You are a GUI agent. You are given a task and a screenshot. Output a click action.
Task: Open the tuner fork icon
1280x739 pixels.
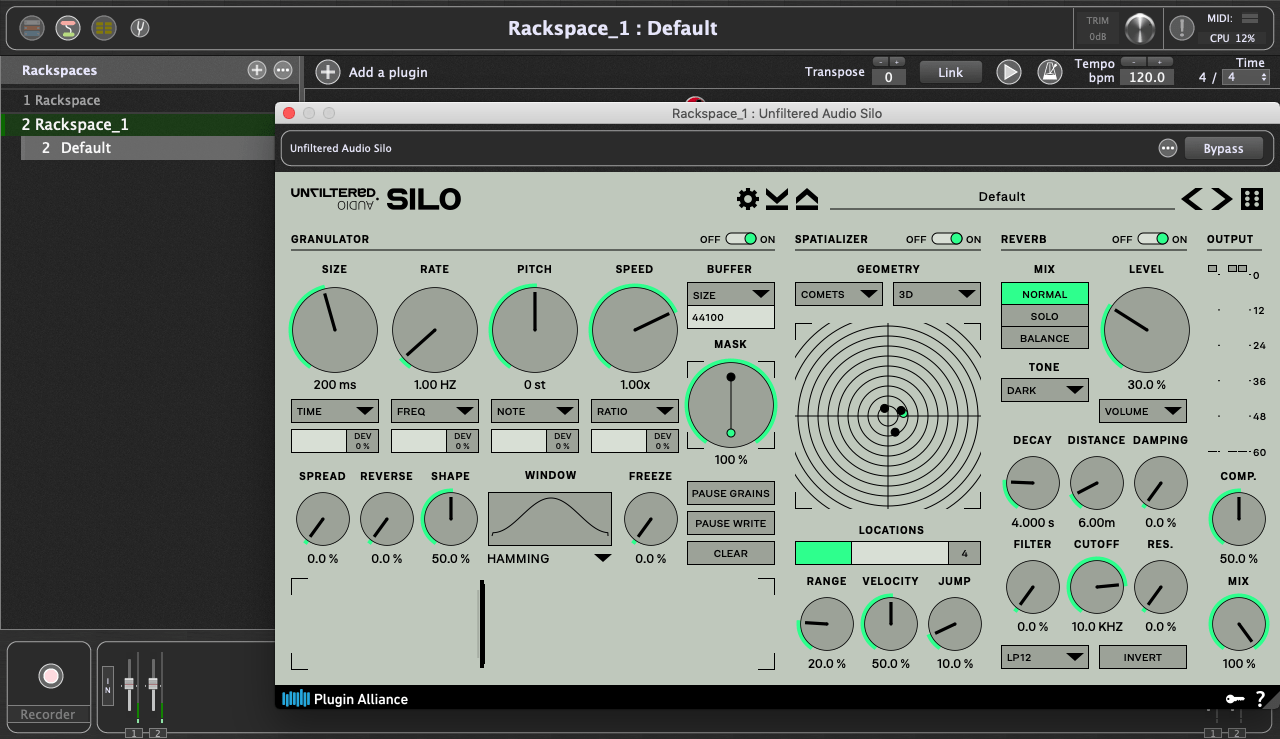point(140,28)
